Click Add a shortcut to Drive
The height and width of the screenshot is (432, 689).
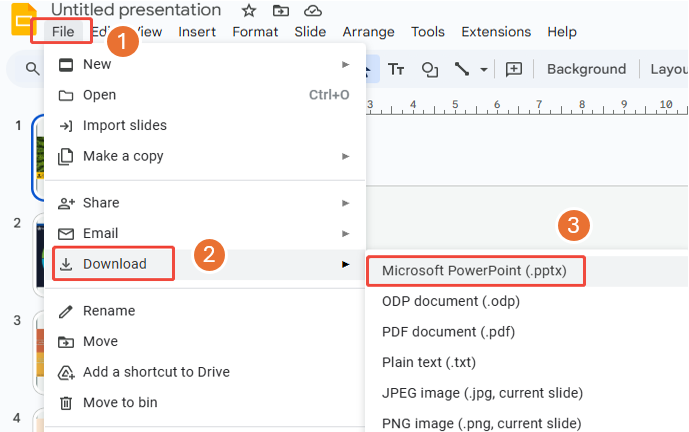pos(205,372)
